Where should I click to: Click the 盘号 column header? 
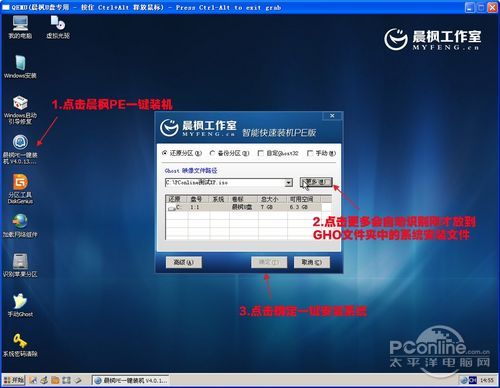coord(198,199)
